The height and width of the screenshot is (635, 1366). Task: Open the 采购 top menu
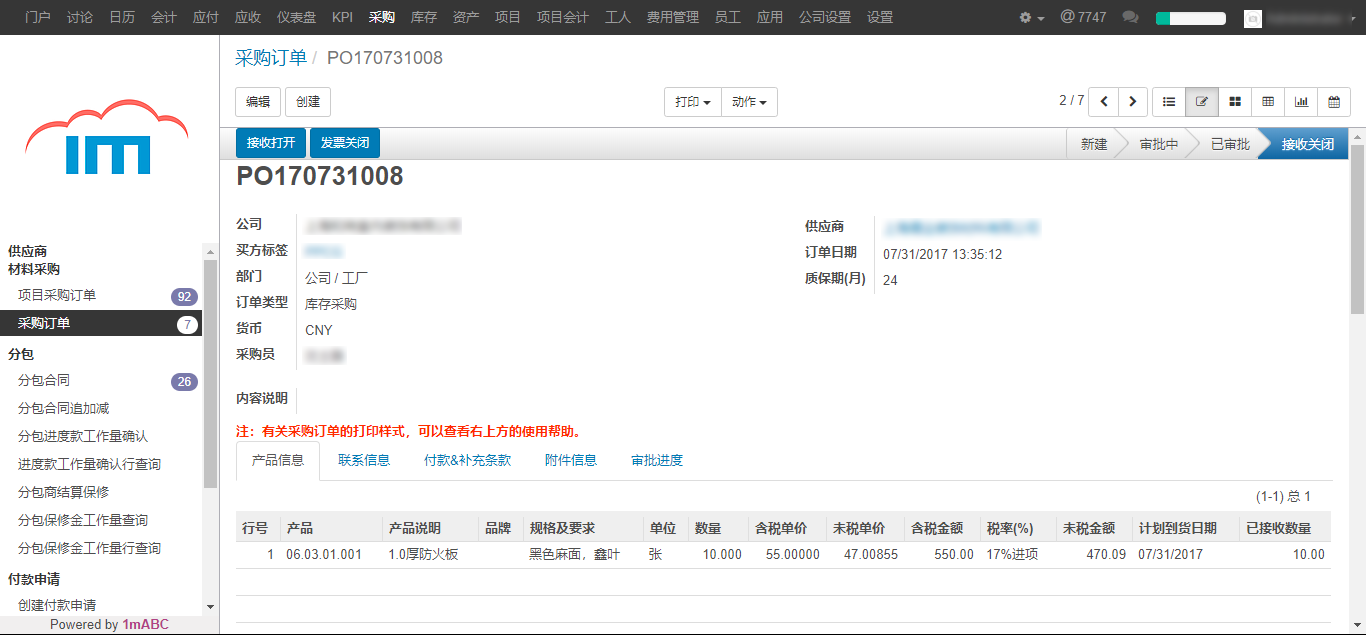pyautogui.click(x=382, y=17)
